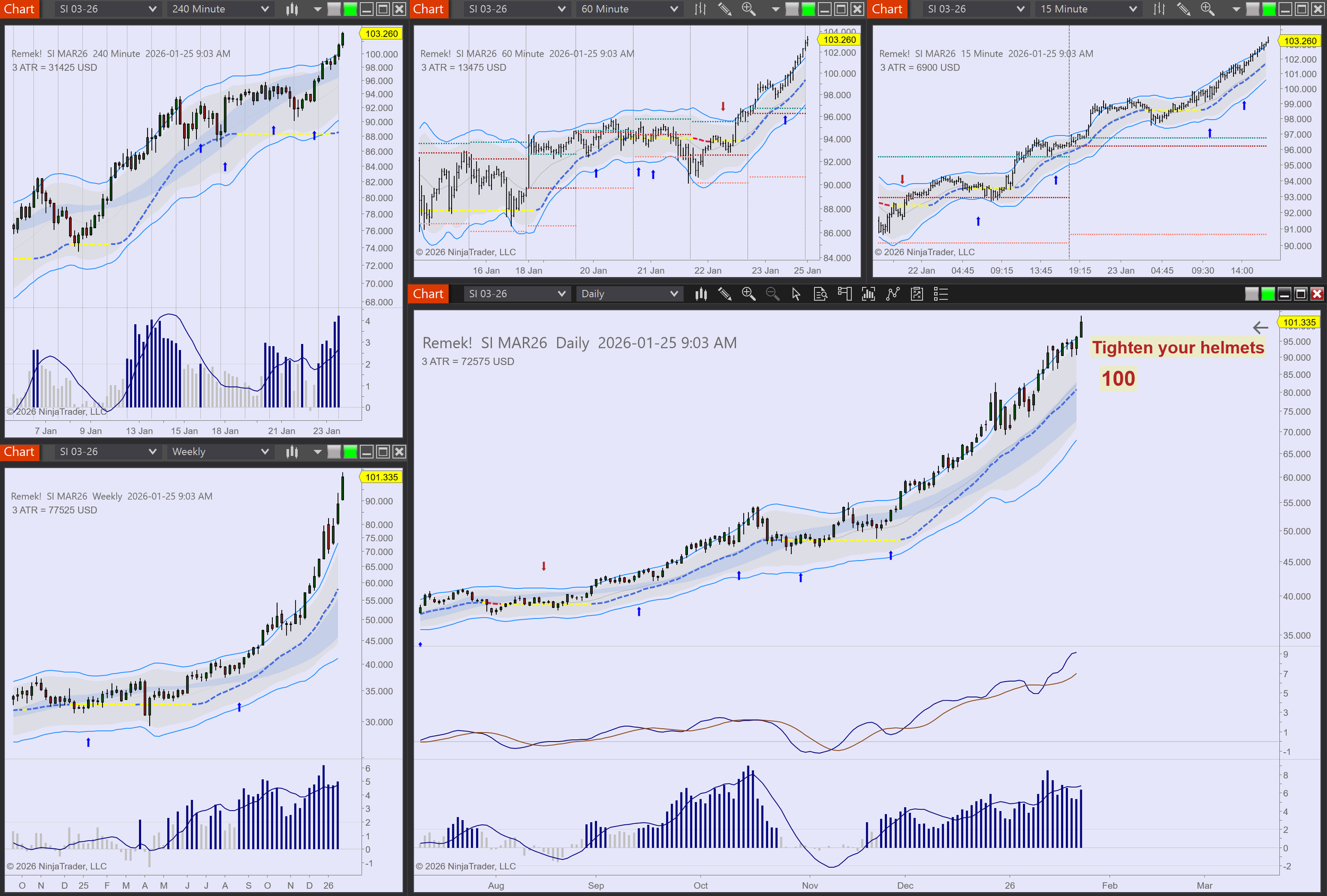Open bar style in Daily chart toolbar

point(701,294)
